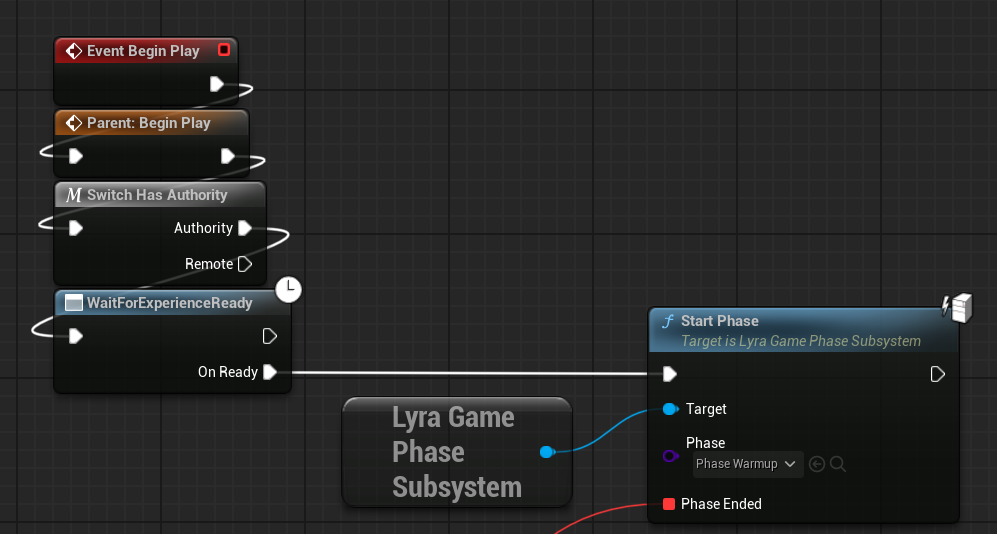The image size is (997, 534).
Task: Click Parent: Begin Play input exec pin
Action: click(x=76, y=156)
